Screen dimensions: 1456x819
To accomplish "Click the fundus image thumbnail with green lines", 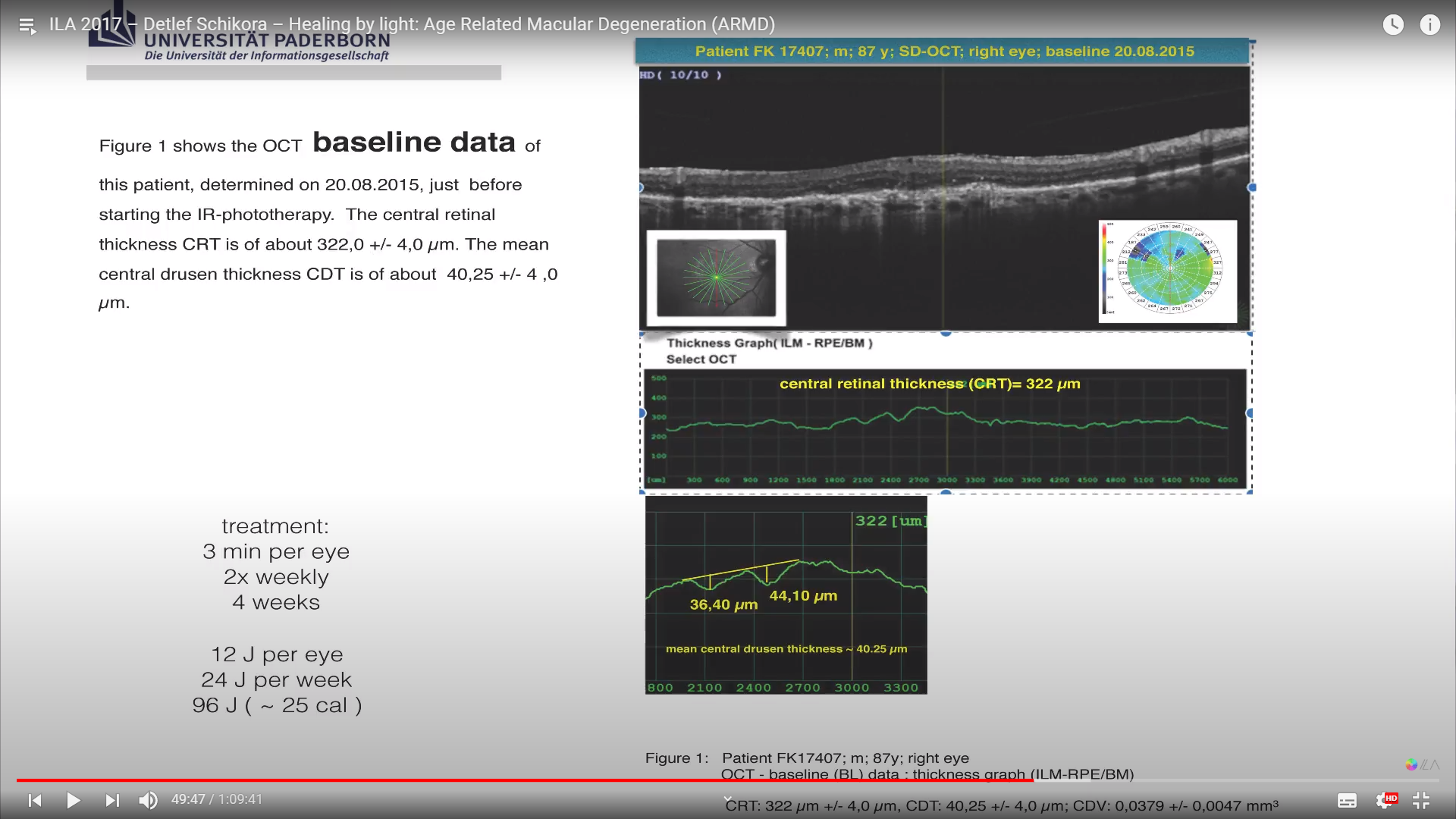I will click(716, 278).
